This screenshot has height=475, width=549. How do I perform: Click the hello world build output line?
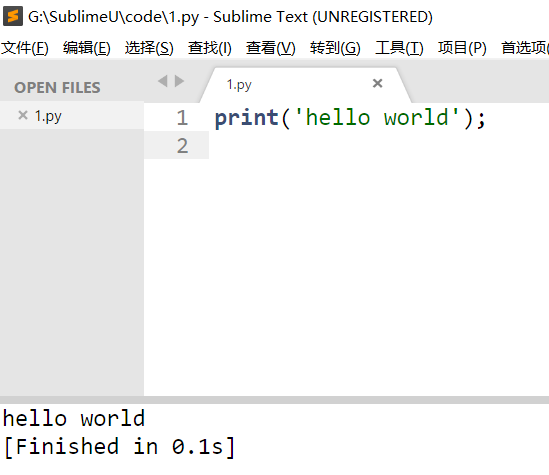[x=74, y=418]
